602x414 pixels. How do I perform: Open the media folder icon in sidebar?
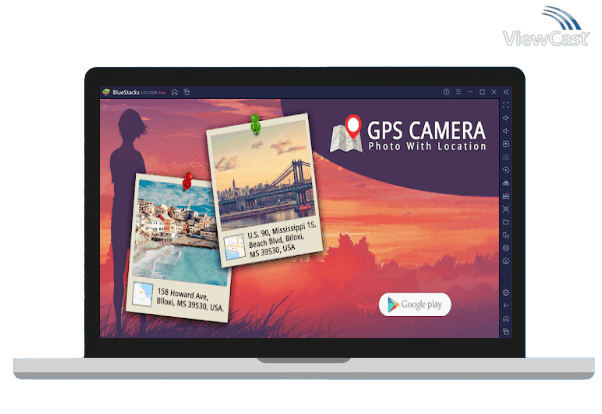506,222
